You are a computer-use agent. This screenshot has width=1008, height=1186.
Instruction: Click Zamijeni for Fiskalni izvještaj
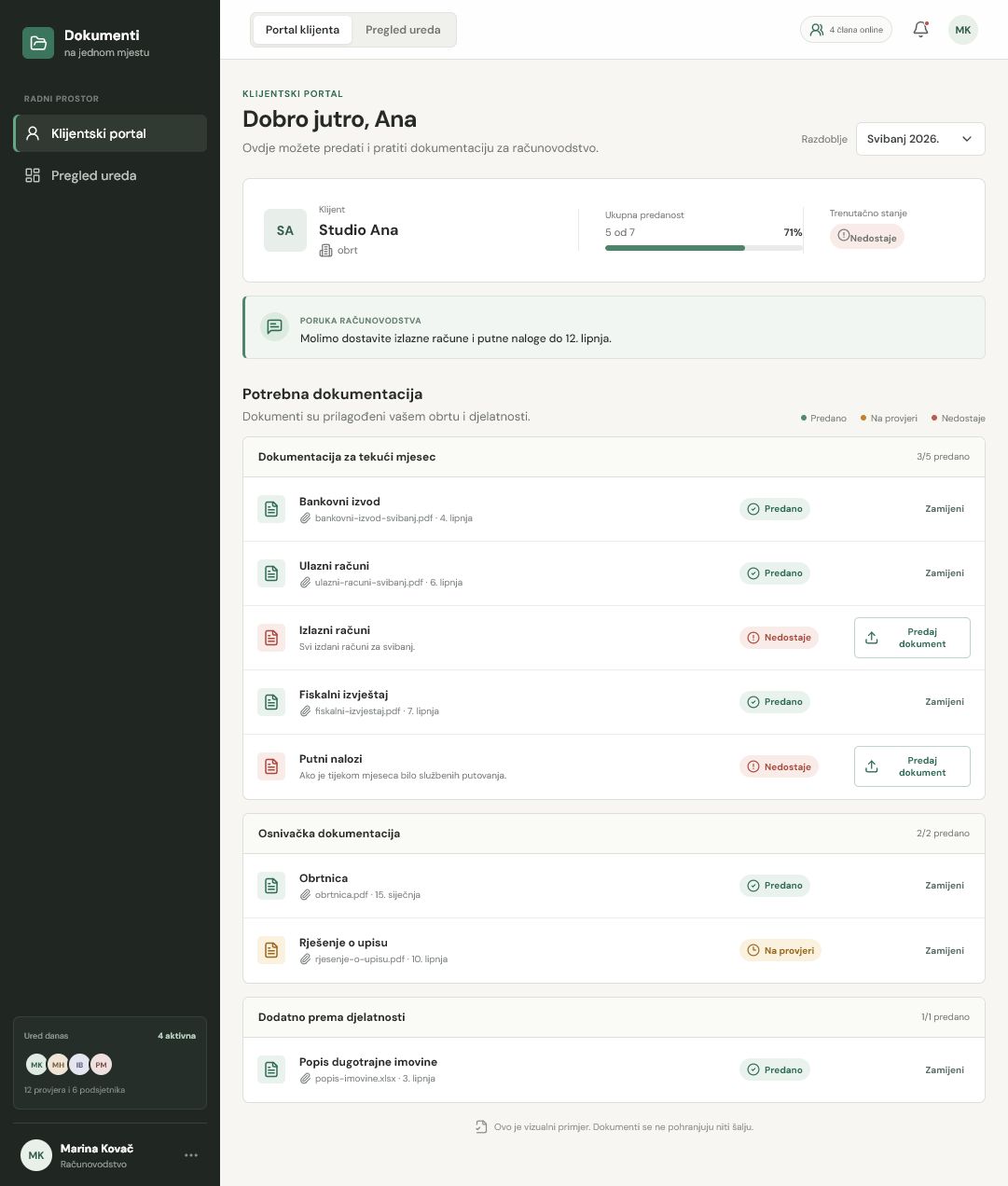tap(945, 702)
